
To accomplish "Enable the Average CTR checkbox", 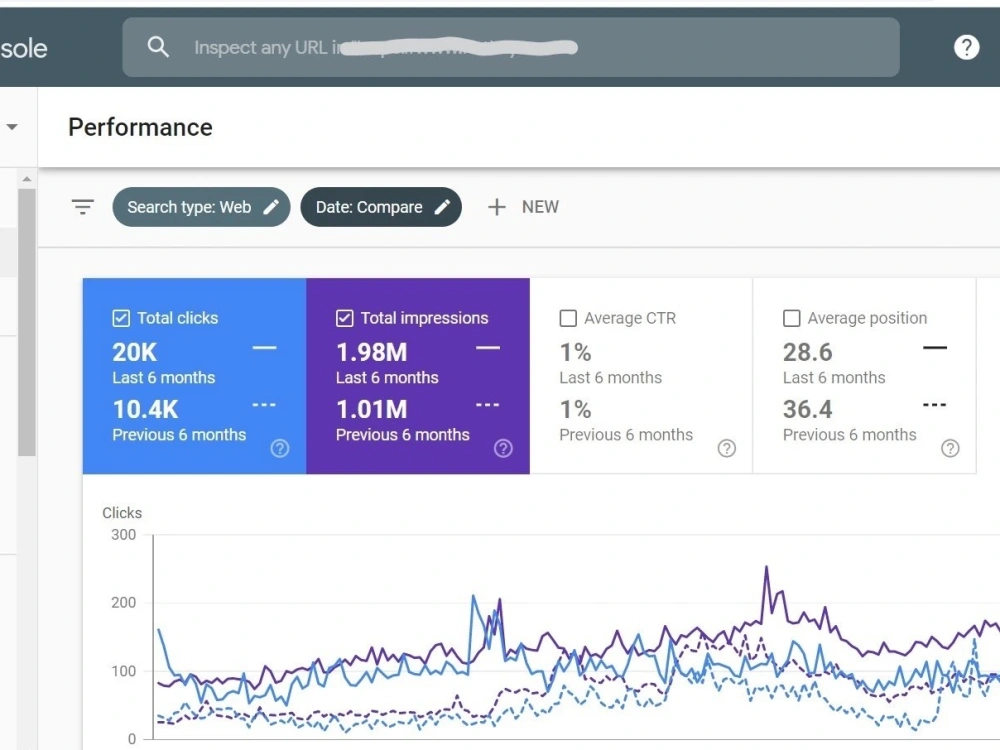I will click(x=568, y=318).
